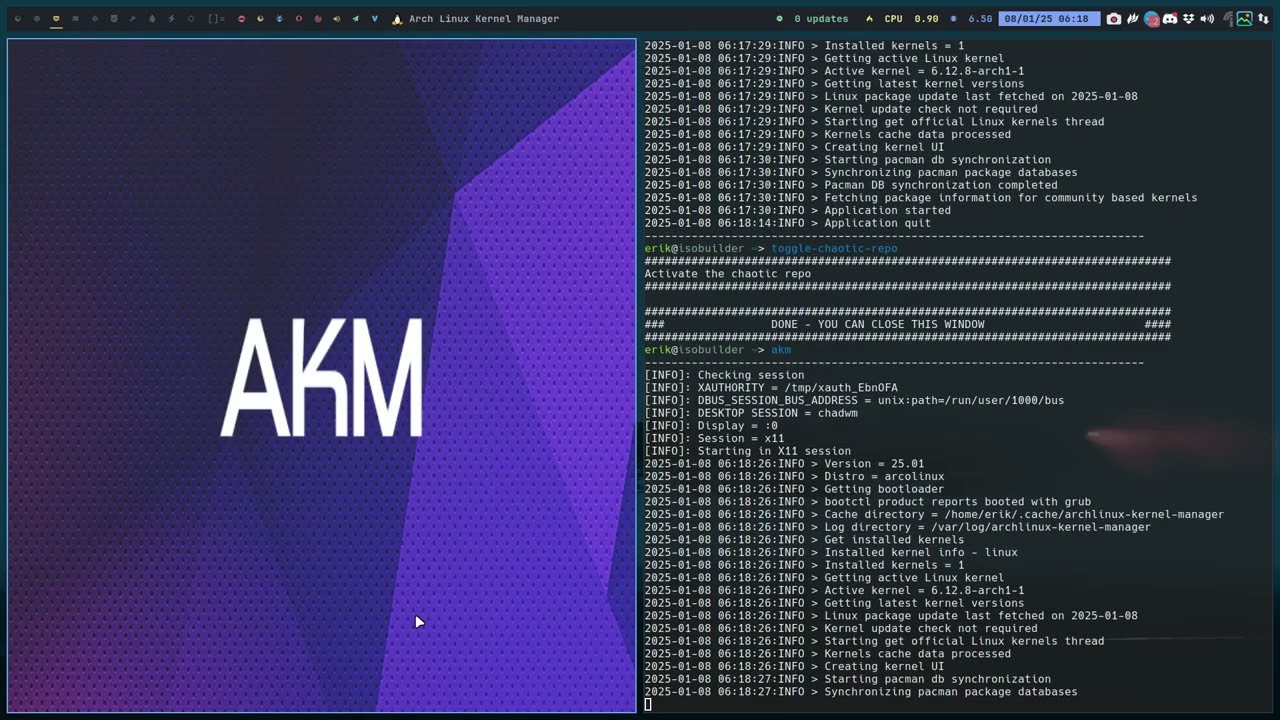This screenshot has width=1280, height=720.
Task: Open the Dropbox tray icon
Action: (x=1187, y=19)
